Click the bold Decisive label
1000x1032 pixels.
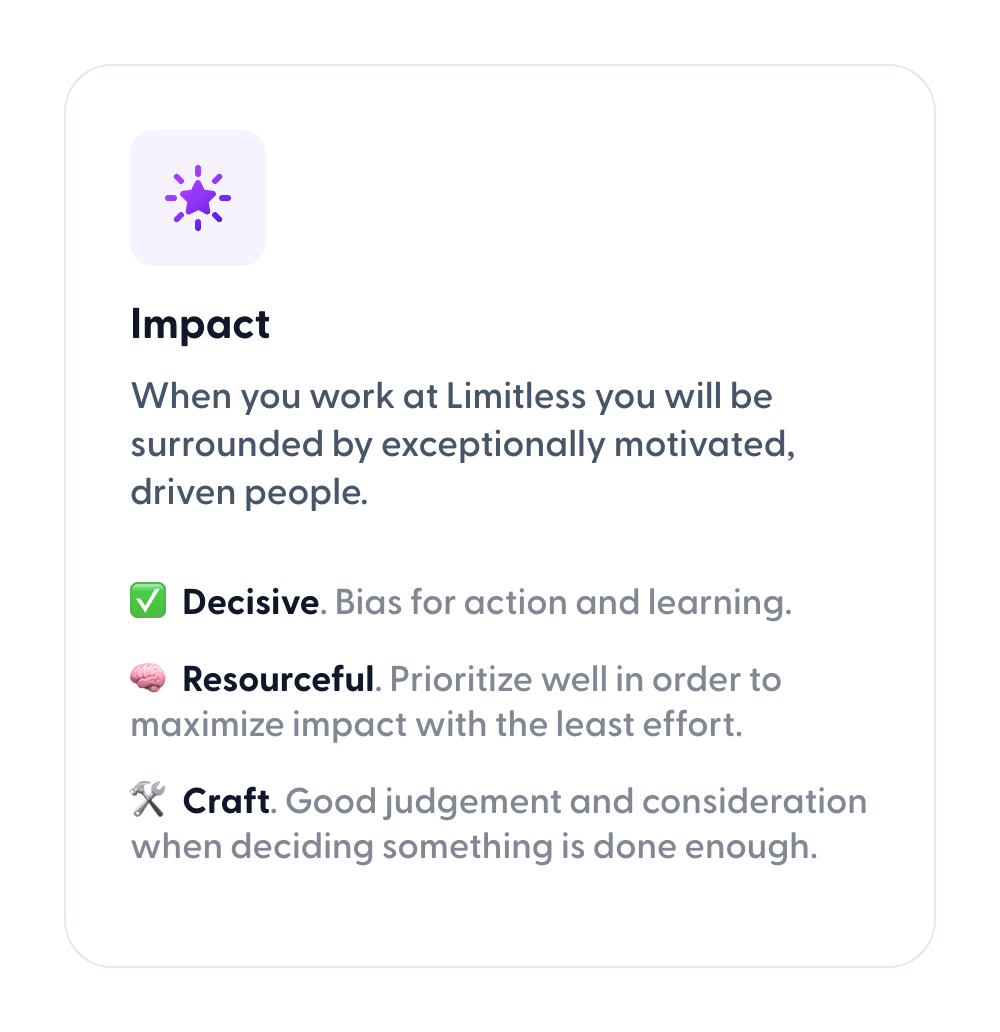point(250,603)
